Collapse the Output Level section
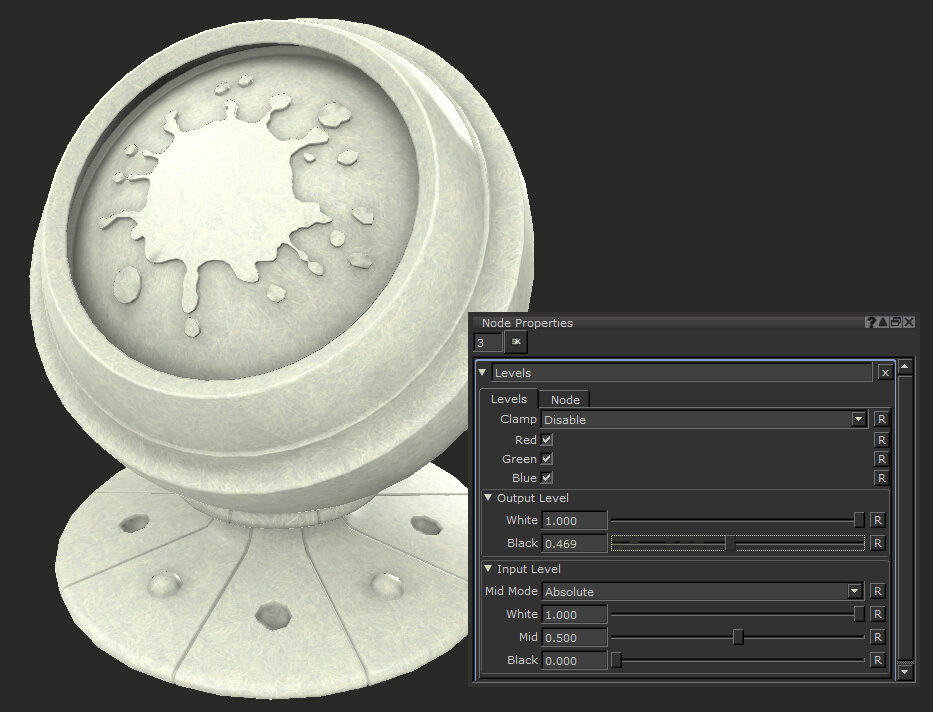 point(488,498)
